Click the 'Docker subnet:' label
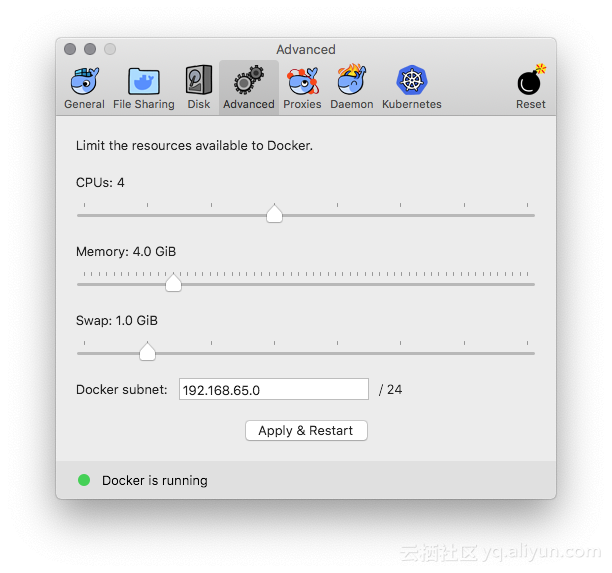Viewport: 612px width, 573px height. point(121,390)
